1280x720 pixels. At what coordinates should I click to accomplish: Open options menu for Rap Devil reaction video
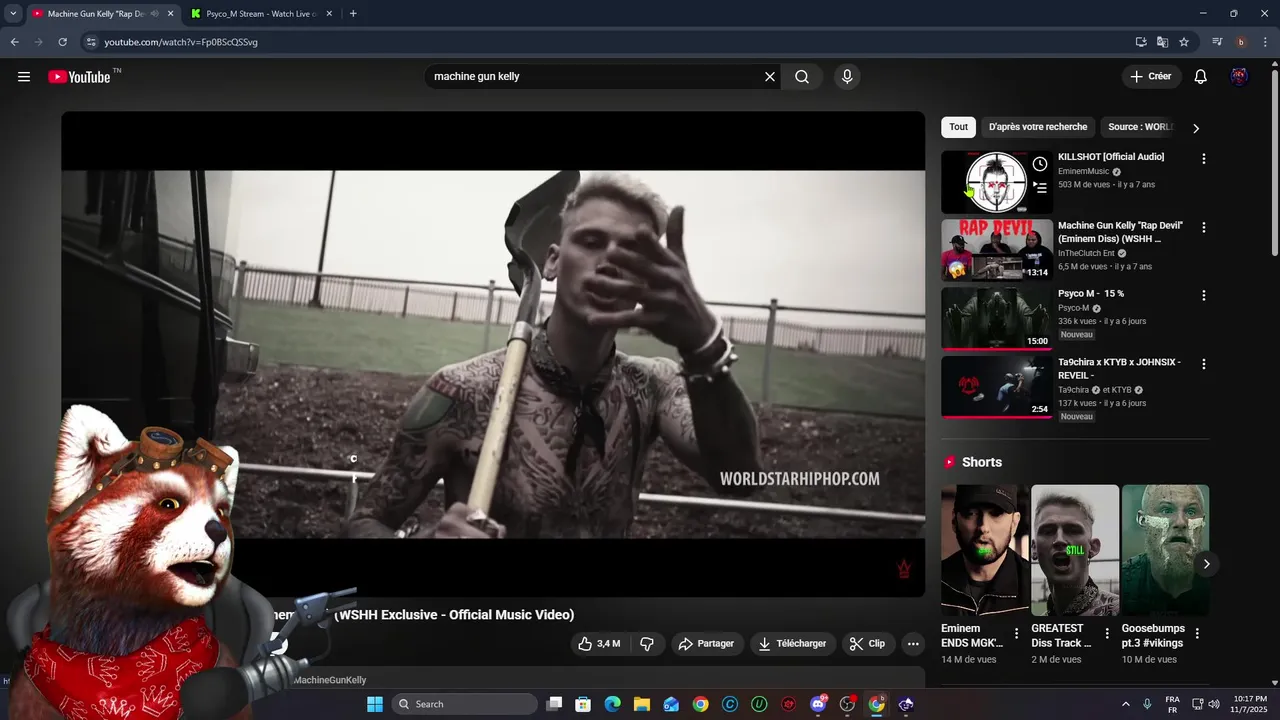[1204, 228]
